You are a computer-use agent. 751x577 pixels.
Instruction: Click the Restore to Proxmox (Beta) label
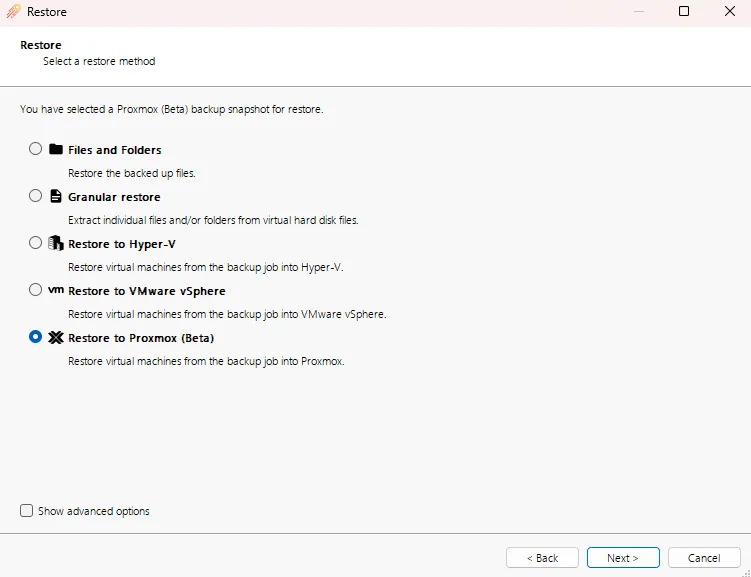141,338
